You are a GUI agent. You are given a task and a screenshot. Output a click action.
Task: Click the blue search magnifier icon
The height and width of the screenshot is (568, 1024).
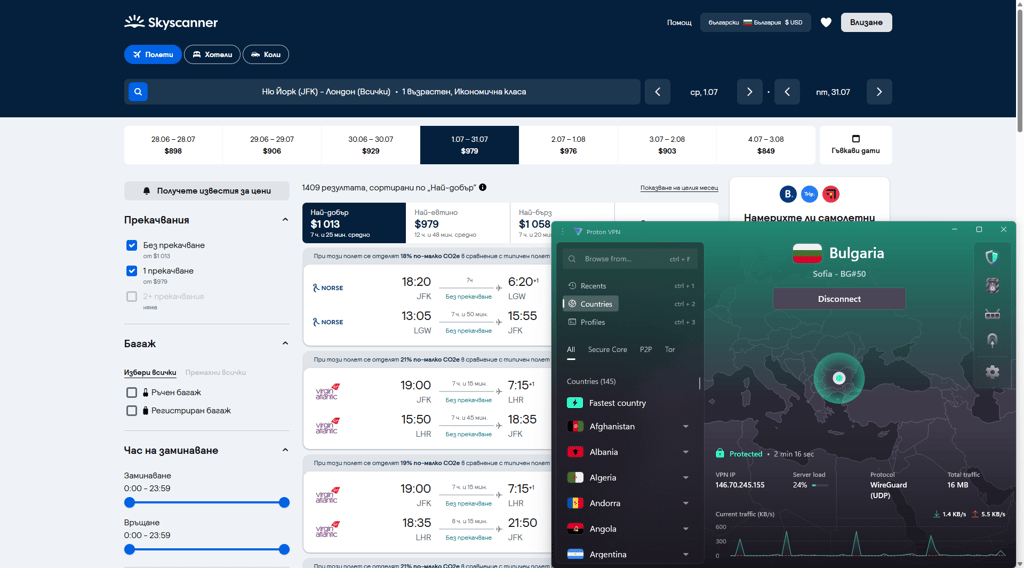(x=138, y=92)
